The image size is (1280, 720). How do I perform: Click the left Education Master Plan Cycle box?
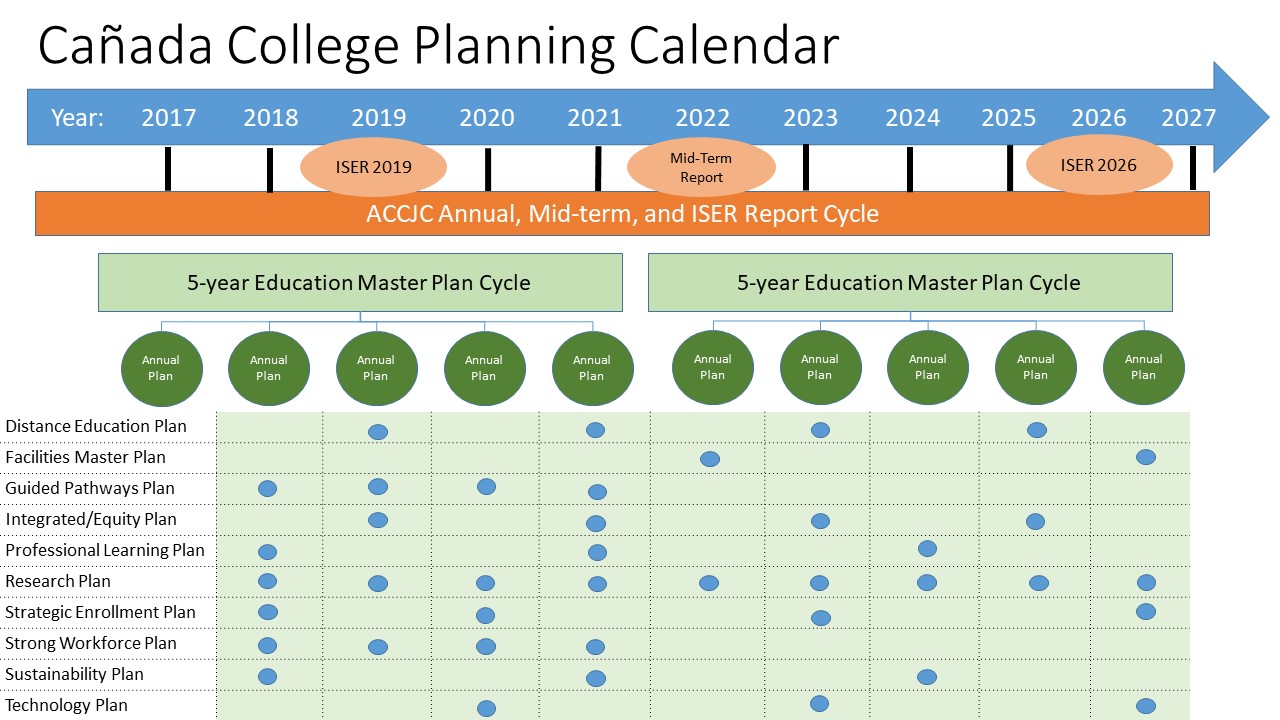pos(360,282)
